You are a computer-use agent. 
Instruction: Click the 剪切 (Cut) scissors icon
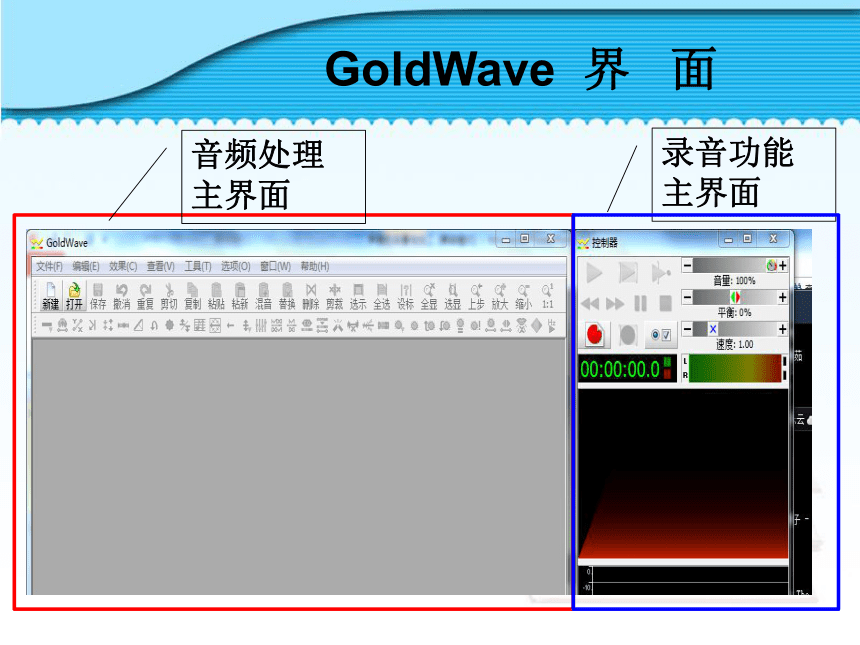(169, 296)
